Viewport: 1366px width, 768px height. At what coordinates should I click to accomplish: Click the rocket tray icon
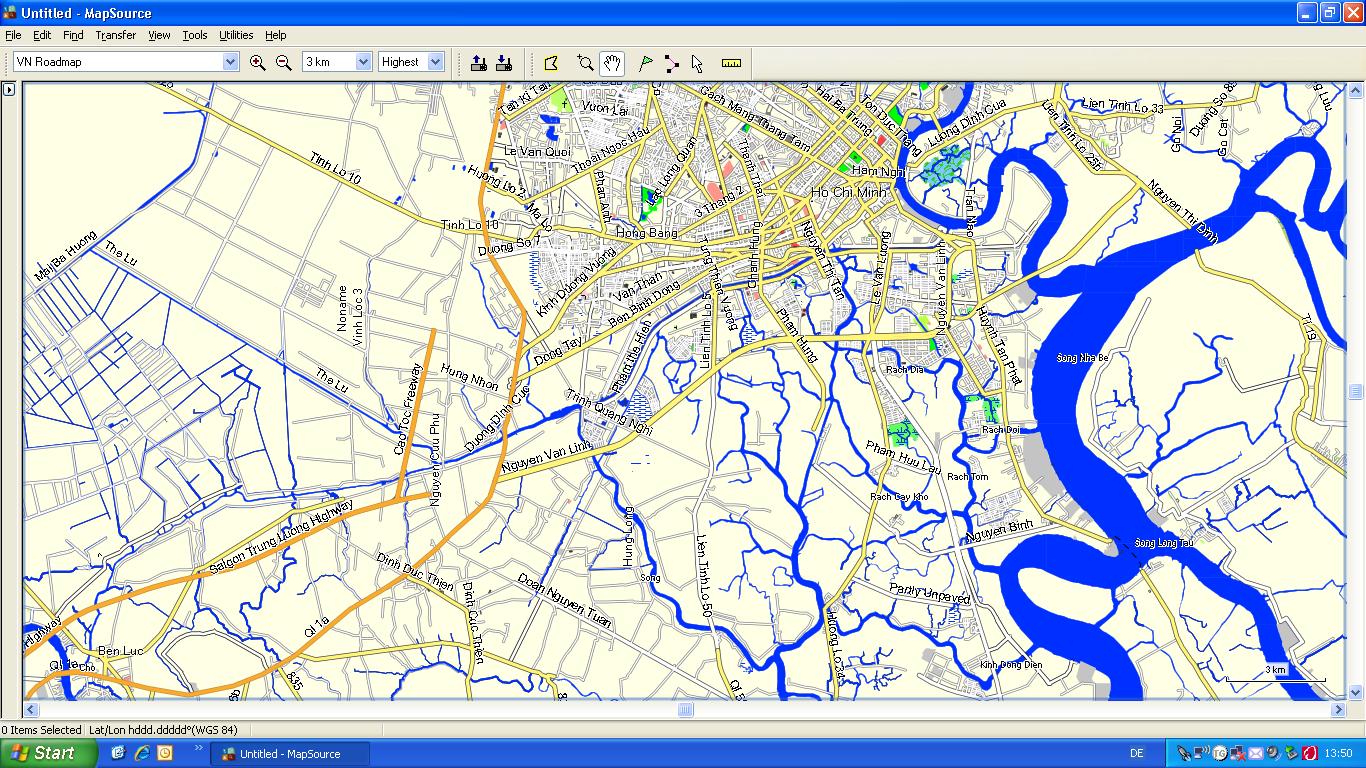click(1185, 753)
